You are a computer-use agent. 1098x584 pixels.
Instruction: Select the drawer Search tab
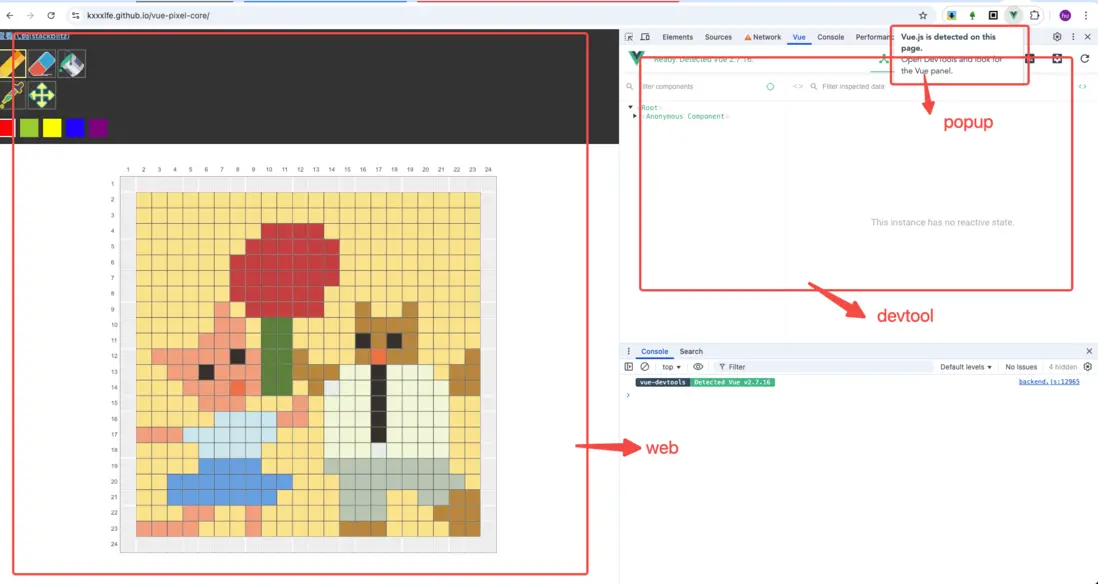[x=690, y=352]
